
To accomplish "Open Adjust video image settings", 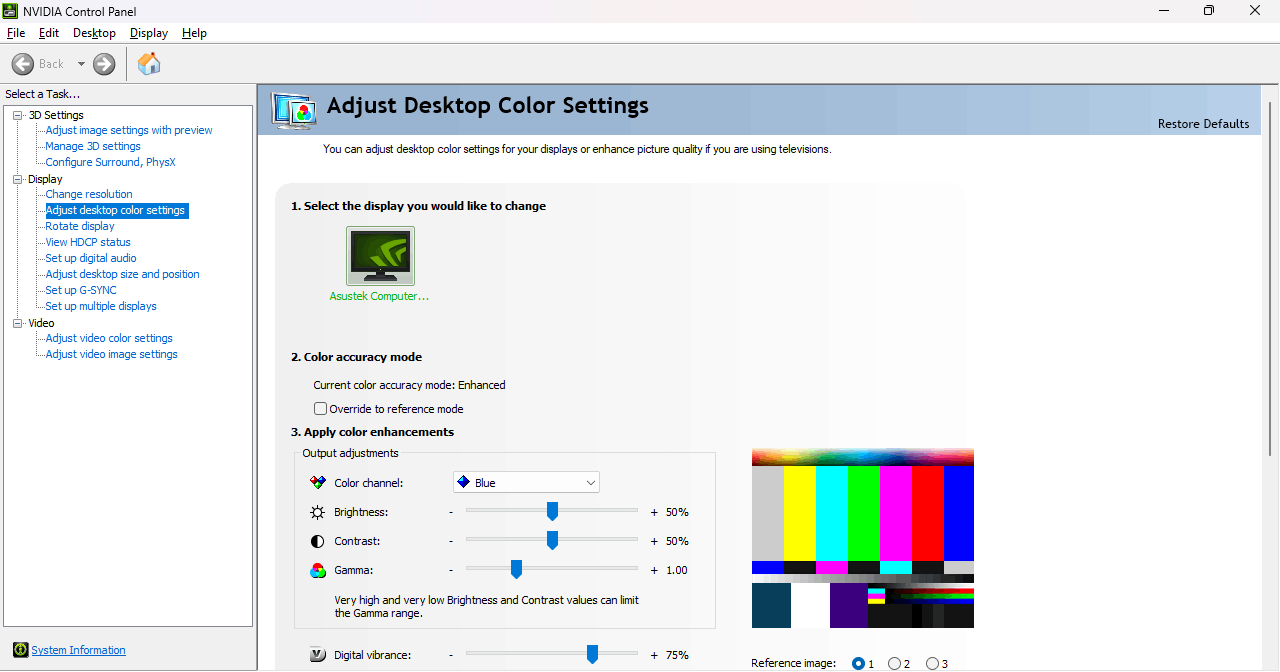I will point(111,354).
